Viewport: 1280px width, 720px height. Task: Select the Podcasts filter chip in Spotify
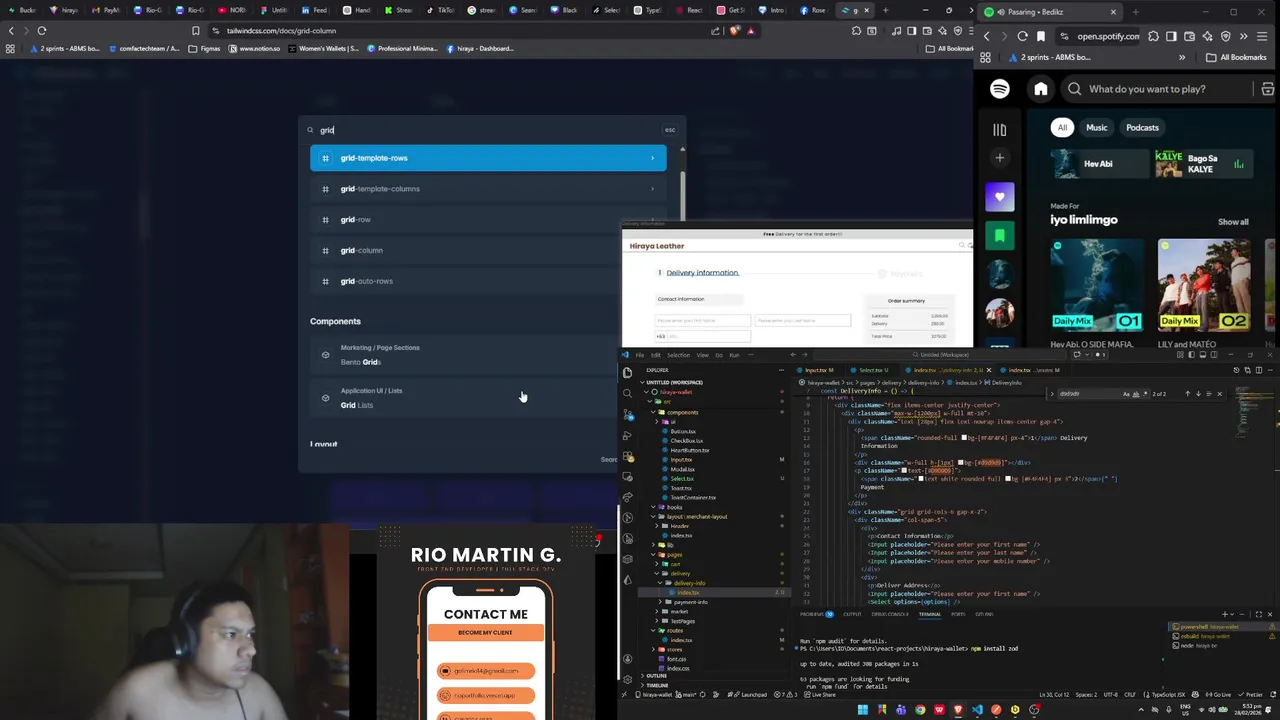tap(1142, 127)
